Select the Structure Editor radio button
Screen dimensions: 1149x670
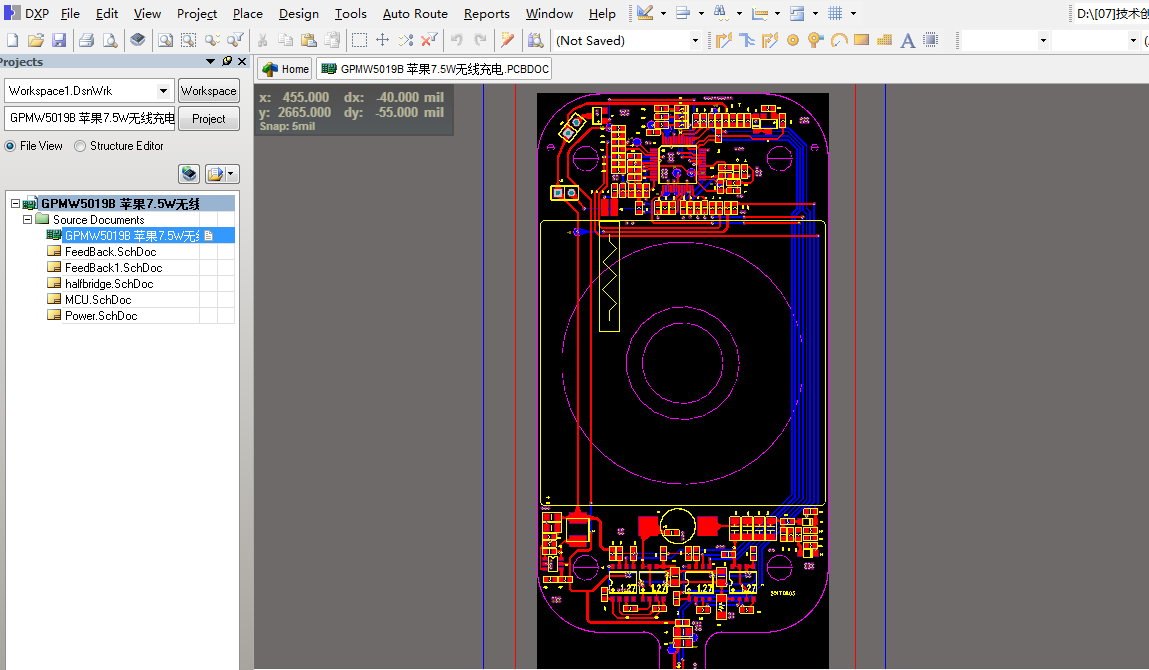(x=80, y=146)
